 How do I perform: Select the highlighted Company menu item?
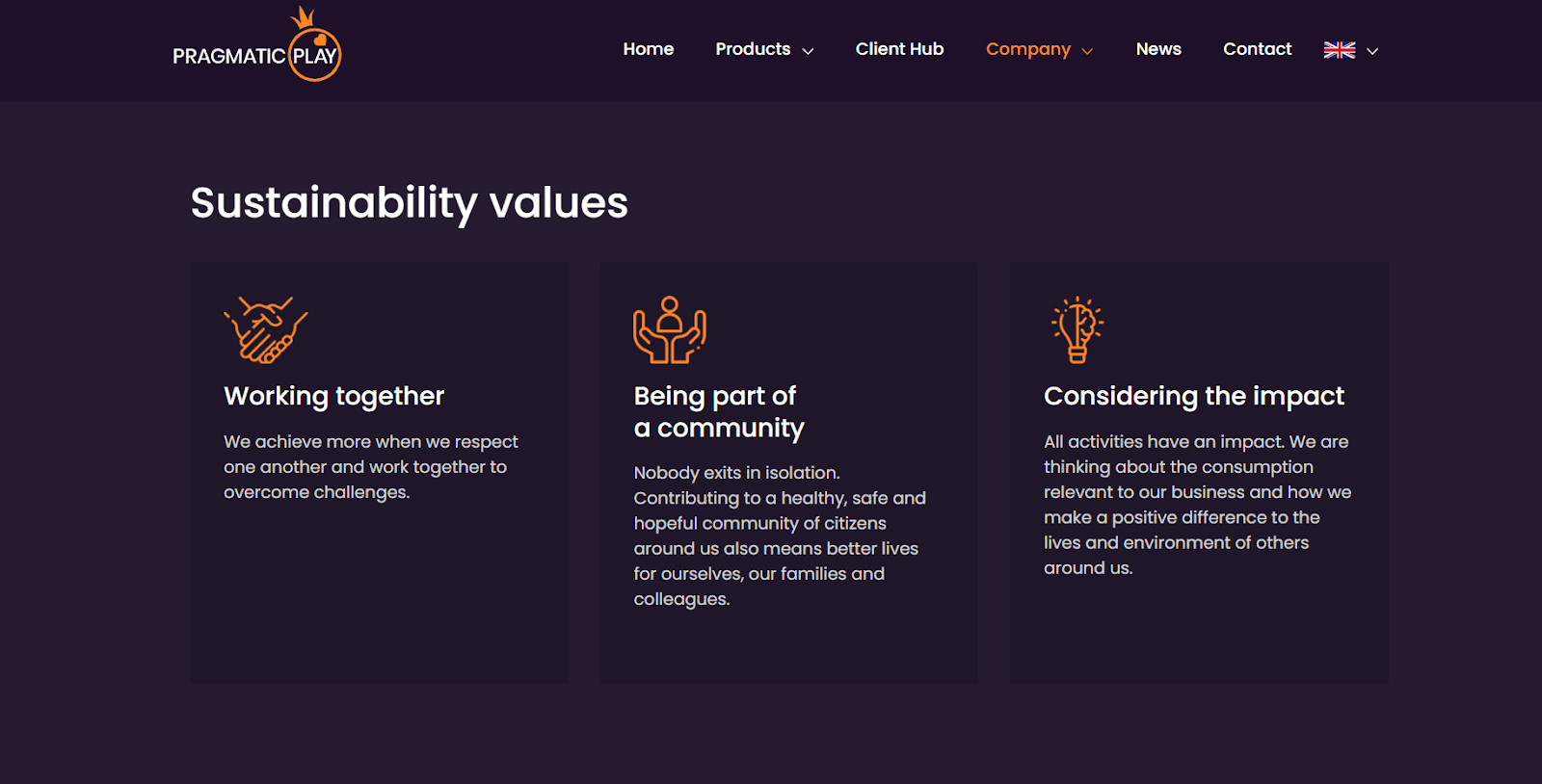point(1027,49)
